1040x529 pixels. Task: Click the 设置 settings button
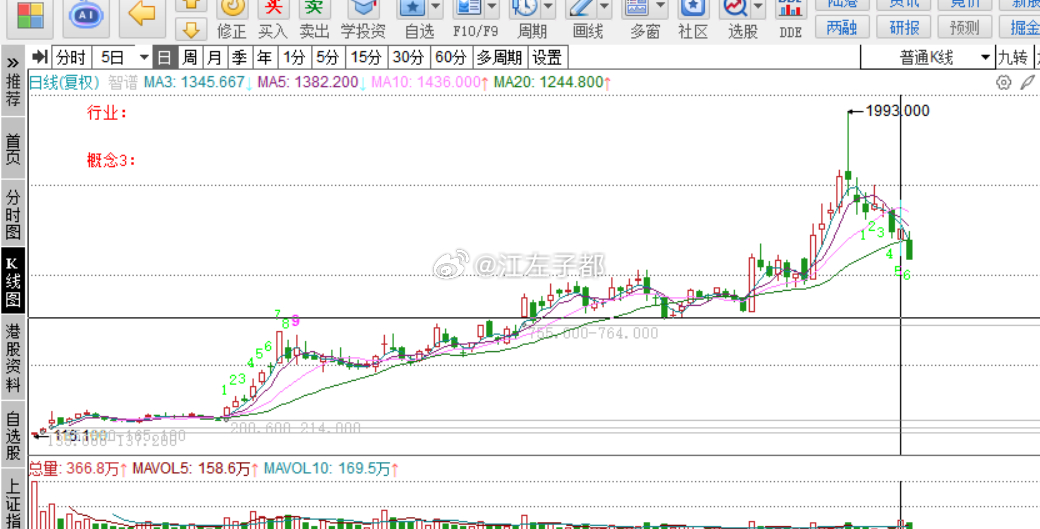pyautogui.click(x=547, y=58)
